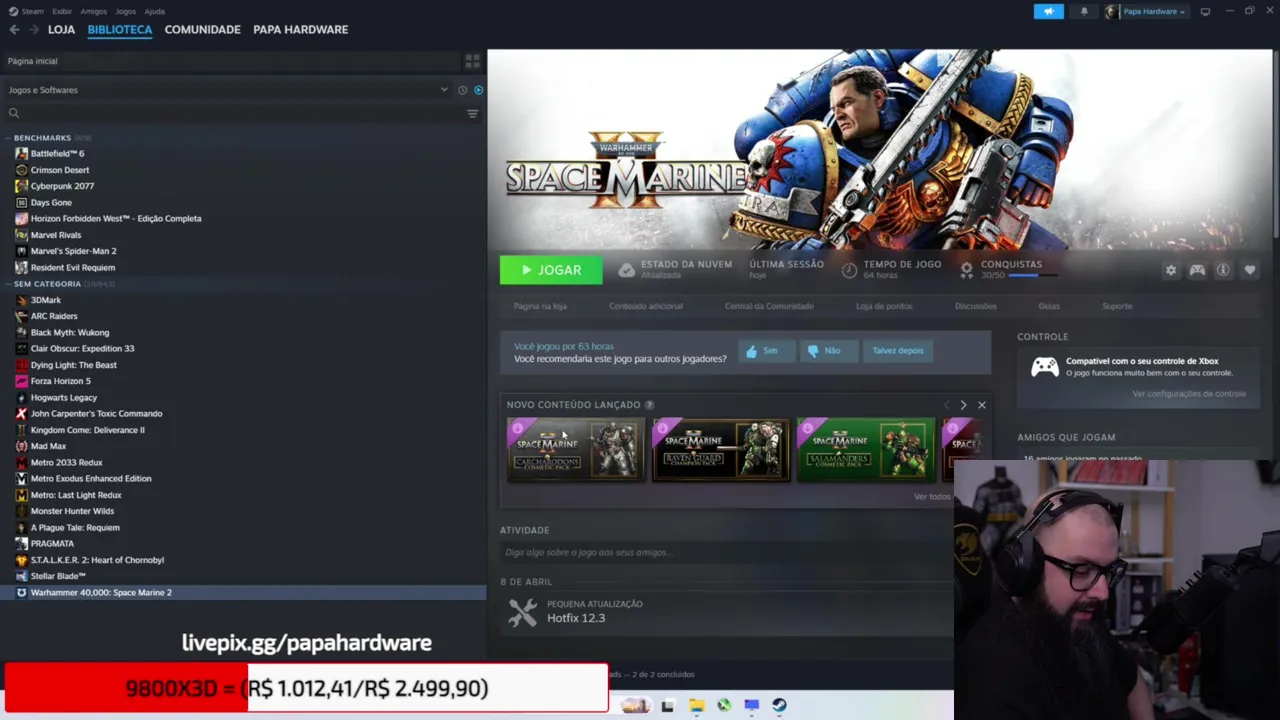
Task: Open the PAPA HARDWARE profile tab
Action: (x=300, y=30)
